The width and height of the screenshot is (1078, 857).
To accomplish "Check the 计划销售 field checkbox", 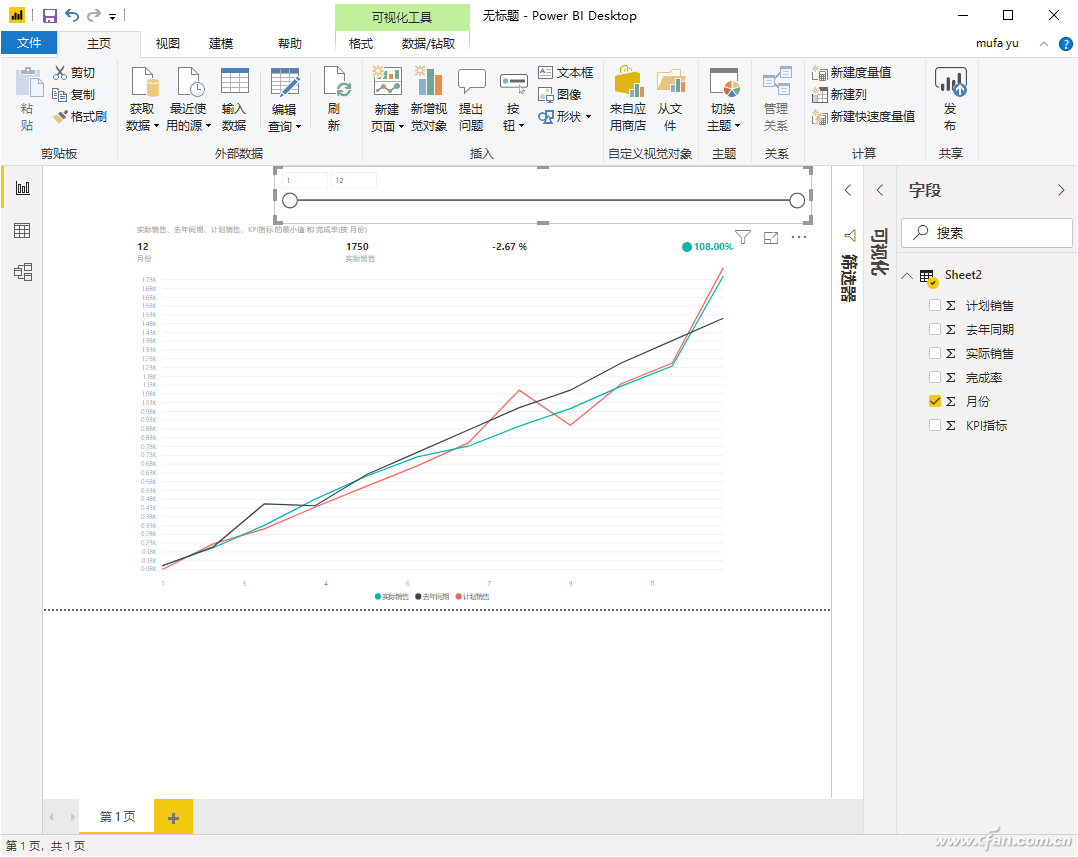I will (x=935, y=306).
